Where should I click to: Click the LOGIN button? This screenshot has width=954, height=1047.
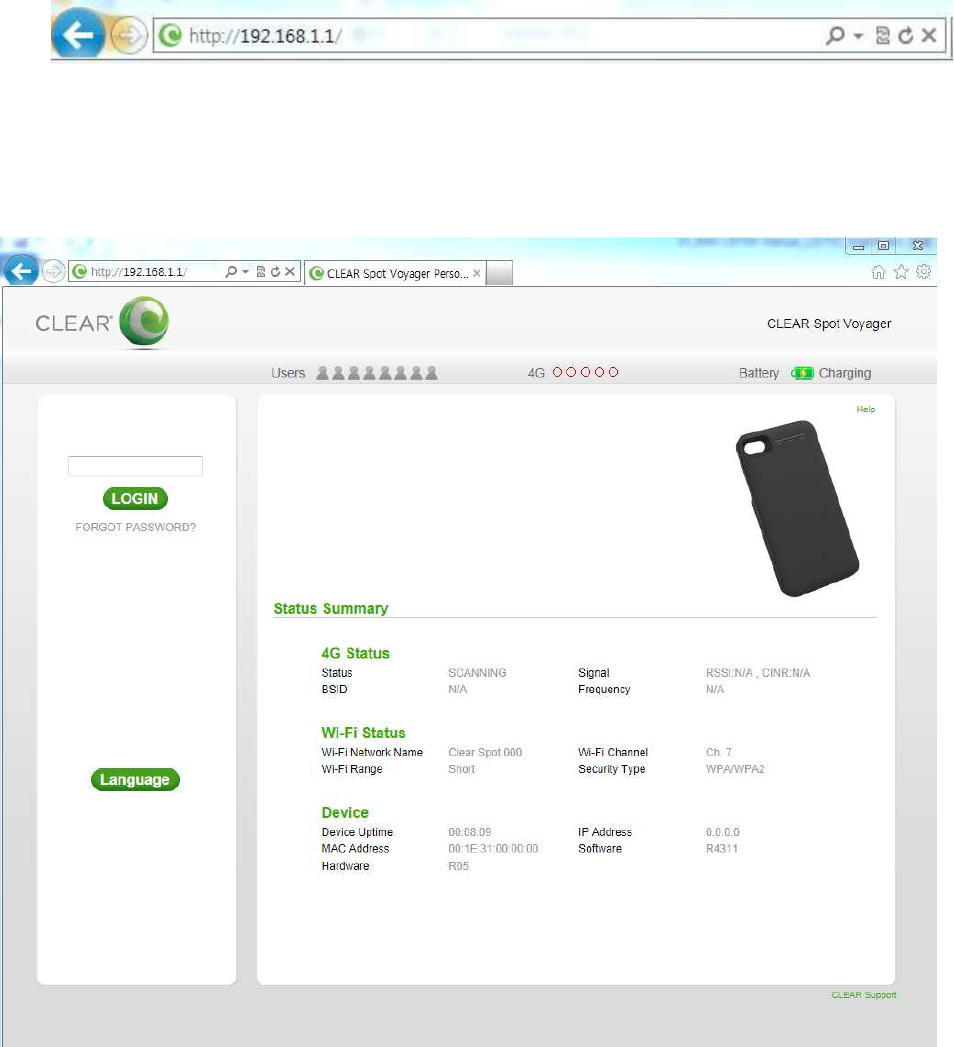pos(136,498)
